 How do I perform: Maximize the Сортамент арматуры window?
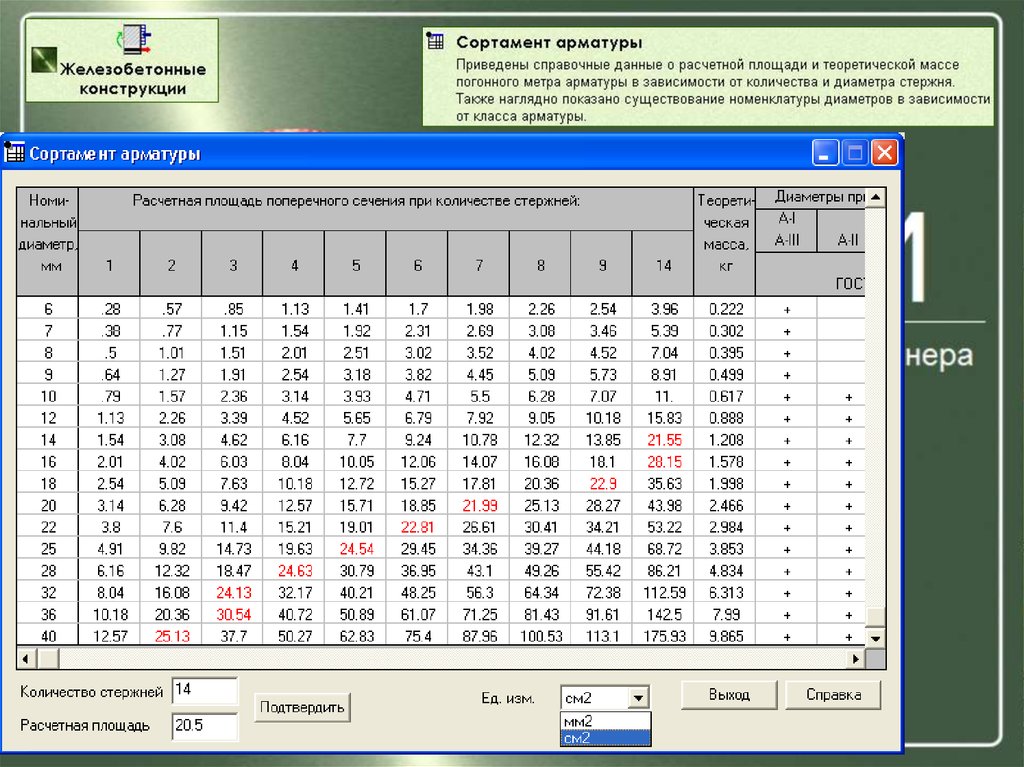coord(854,153)
